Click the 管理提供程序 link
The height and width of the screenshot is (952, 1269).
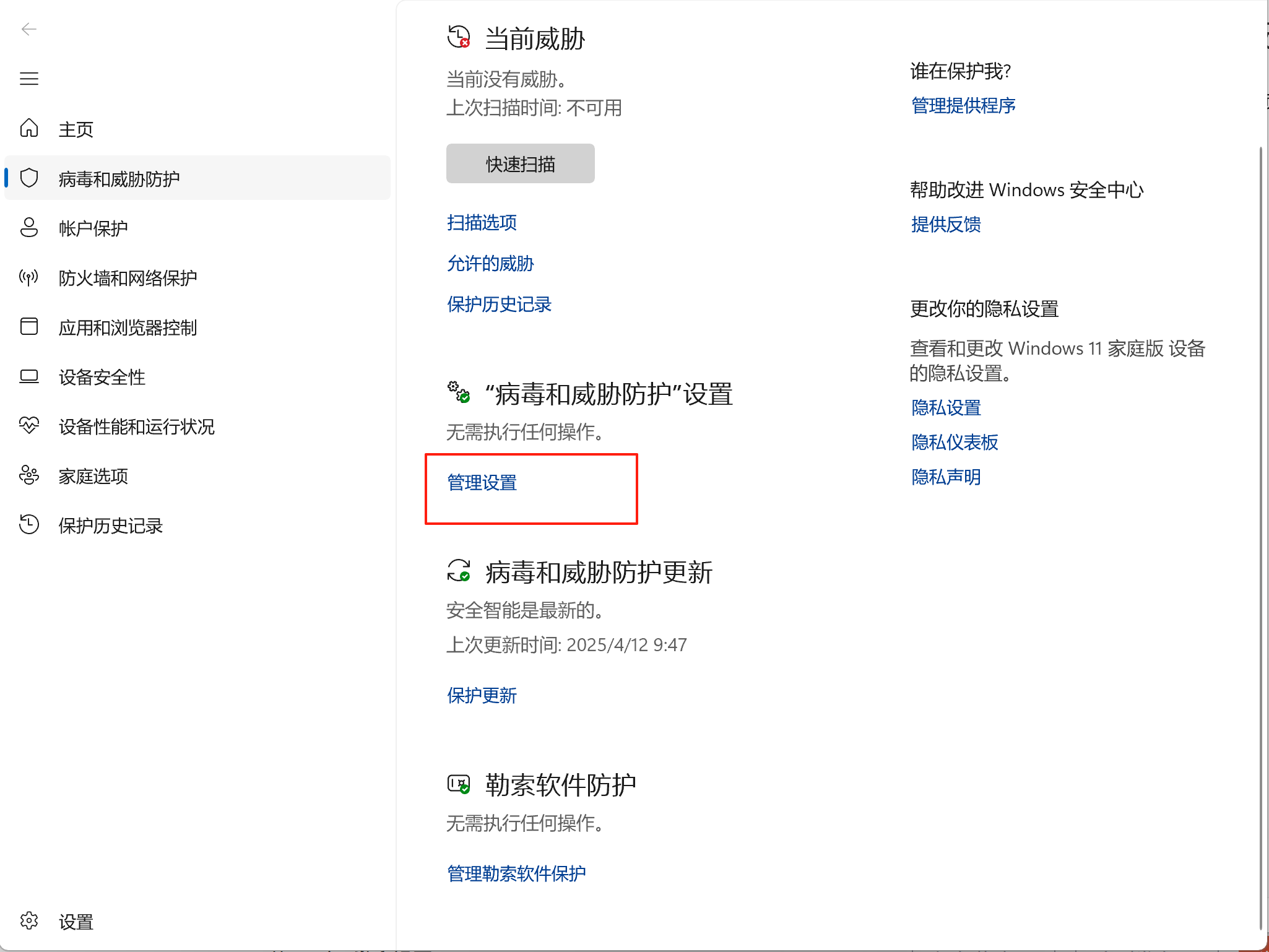click(964, 105)
